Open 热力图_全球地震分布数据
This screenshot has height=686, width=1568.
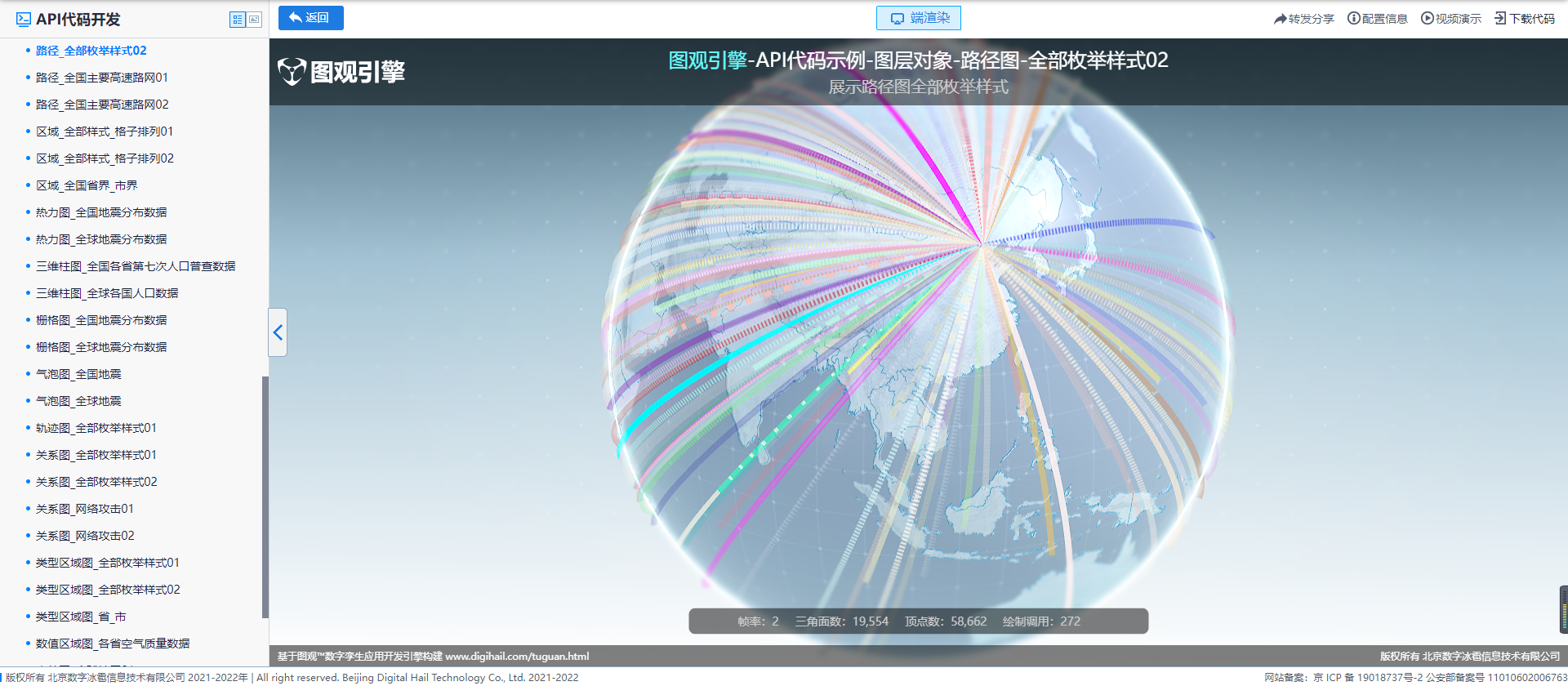[101, 239]
